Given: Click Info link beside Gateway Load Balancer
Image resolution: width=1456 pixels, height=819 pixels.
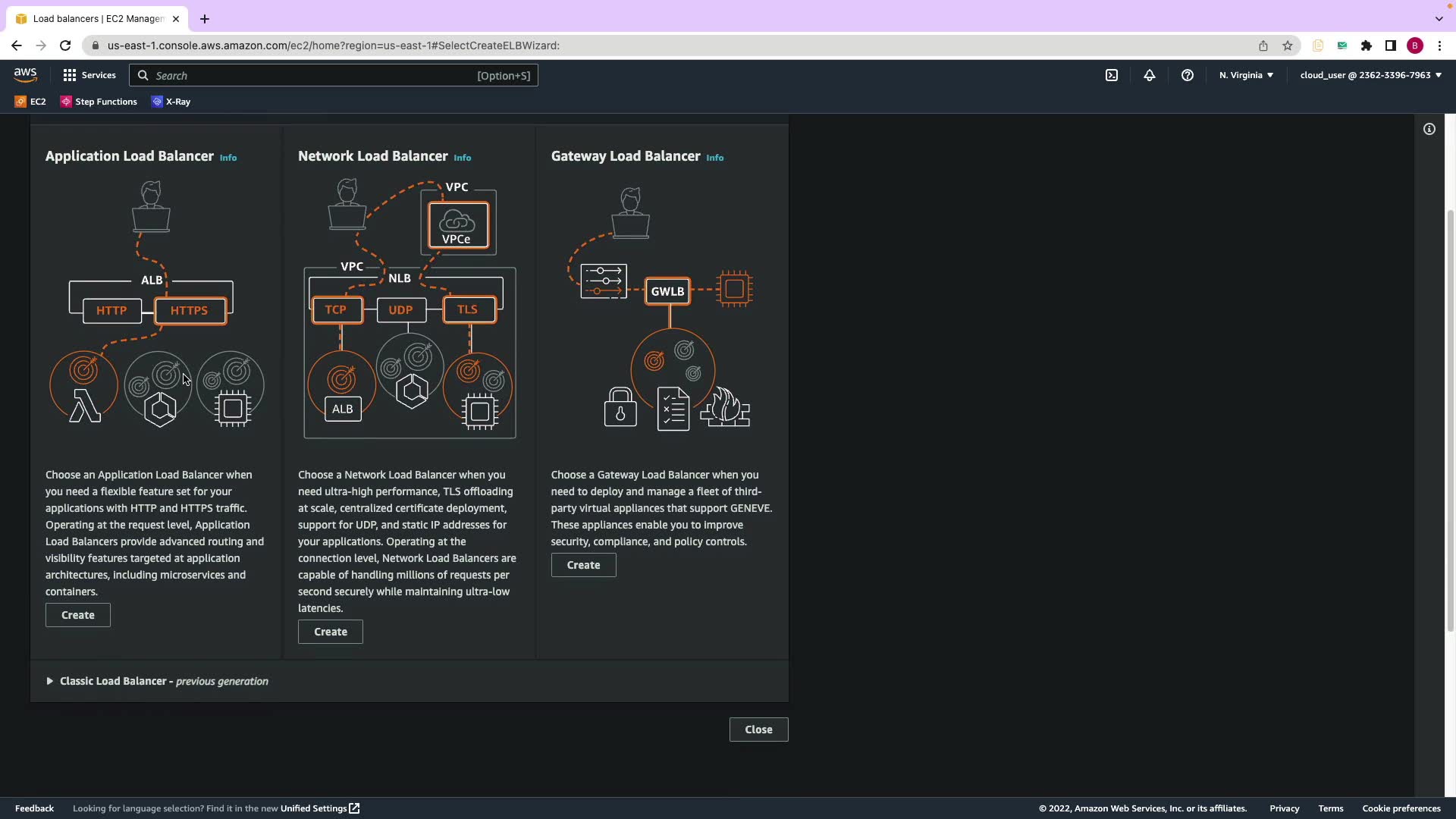Looking at the screenshot, I should [x=714, y=158].
